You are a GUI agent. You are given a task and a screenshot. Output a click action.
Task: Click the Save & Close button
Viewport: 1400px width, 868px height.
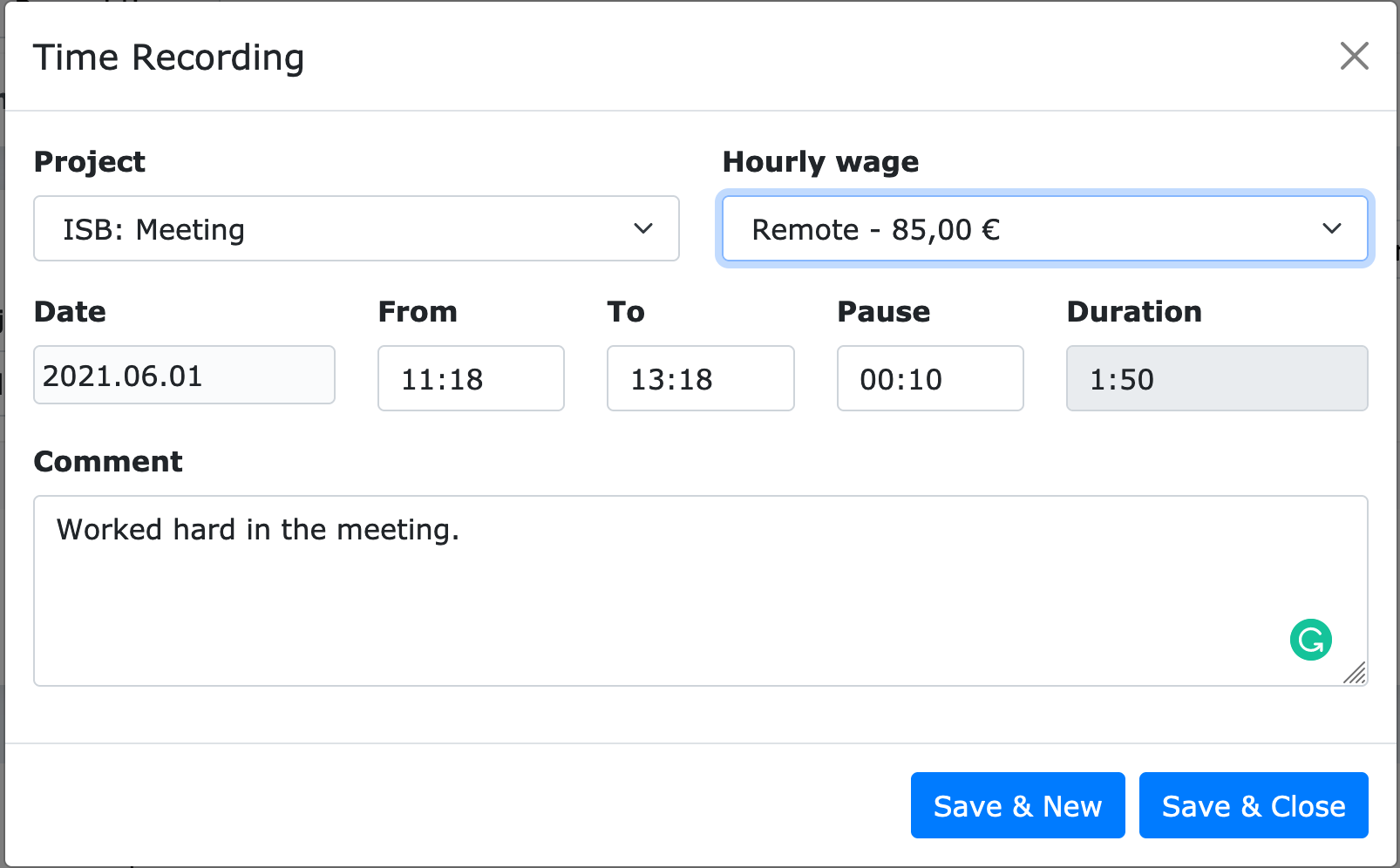click(1253, 805)
